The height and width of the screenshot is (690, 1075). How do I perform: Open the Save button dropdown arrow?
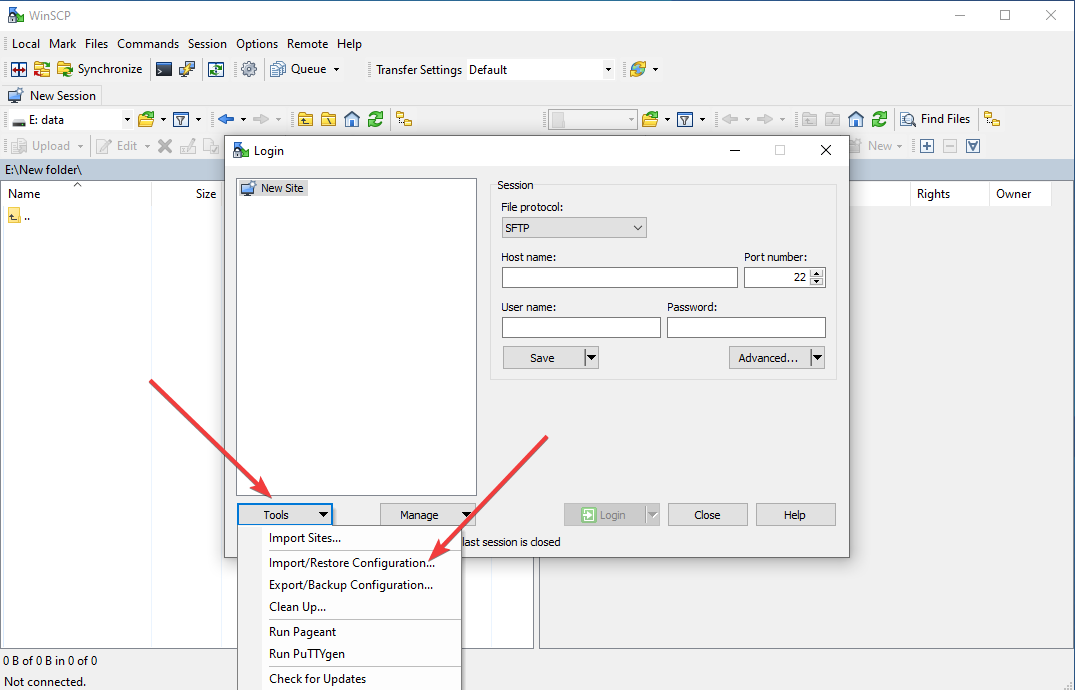pos(590,358)
